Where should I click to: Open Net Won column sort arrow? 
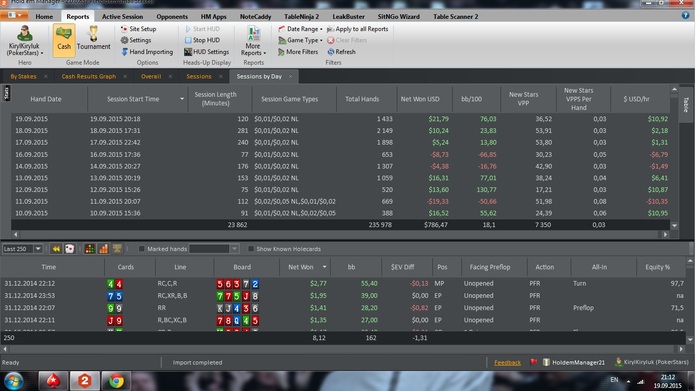325,267
